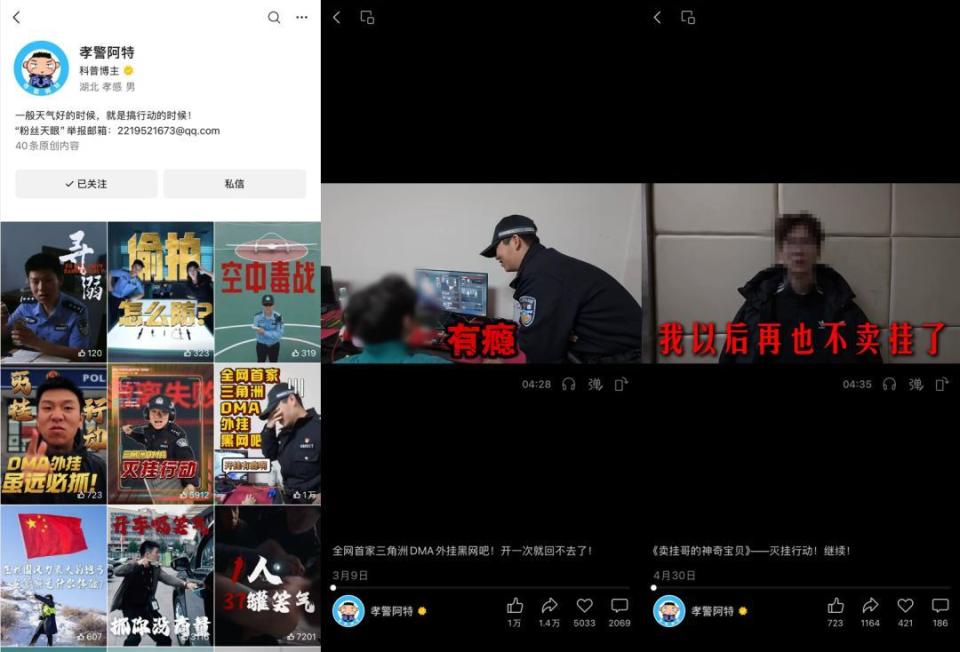The image size is (960, 652).
Task: Open search on the profile page
Action: (274, 17)
